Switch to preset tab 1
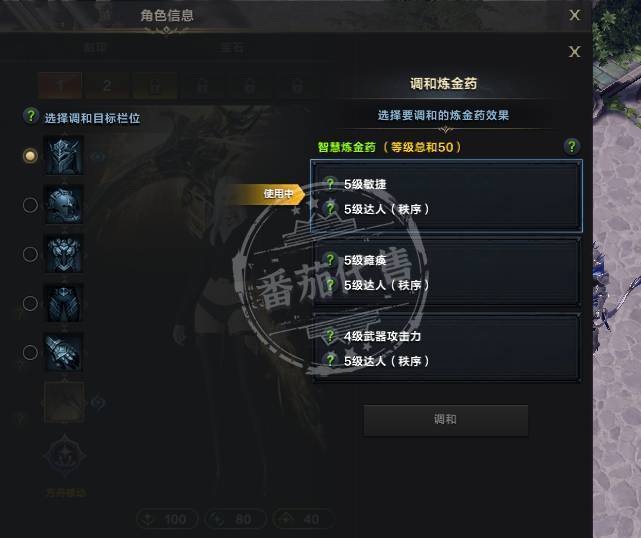Screen dimensions: 641x538 [60, 86]
